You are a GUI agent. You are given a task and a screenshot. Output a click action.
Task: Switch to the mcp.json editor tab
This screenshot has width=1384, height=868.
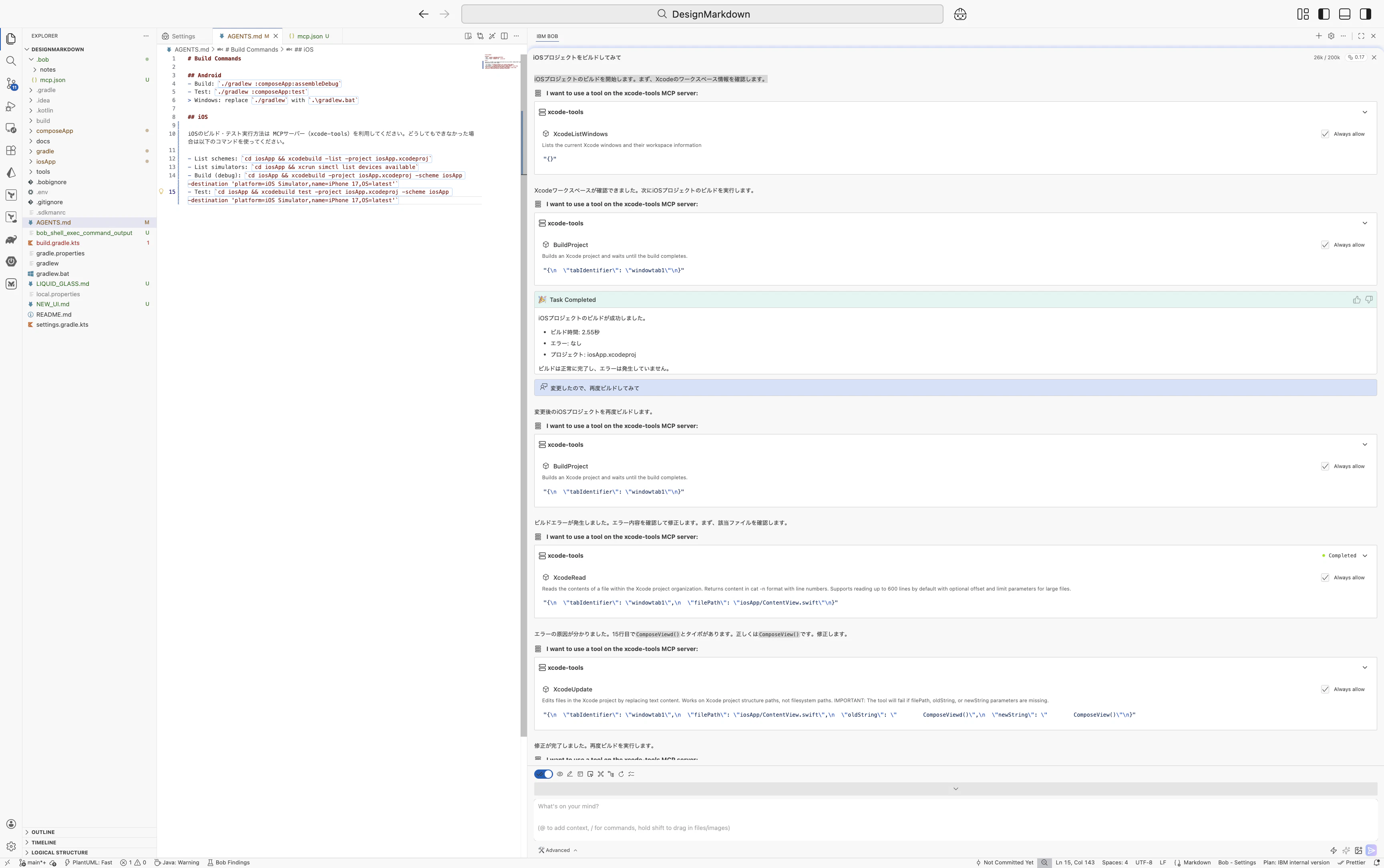click(x=310, y=36)
